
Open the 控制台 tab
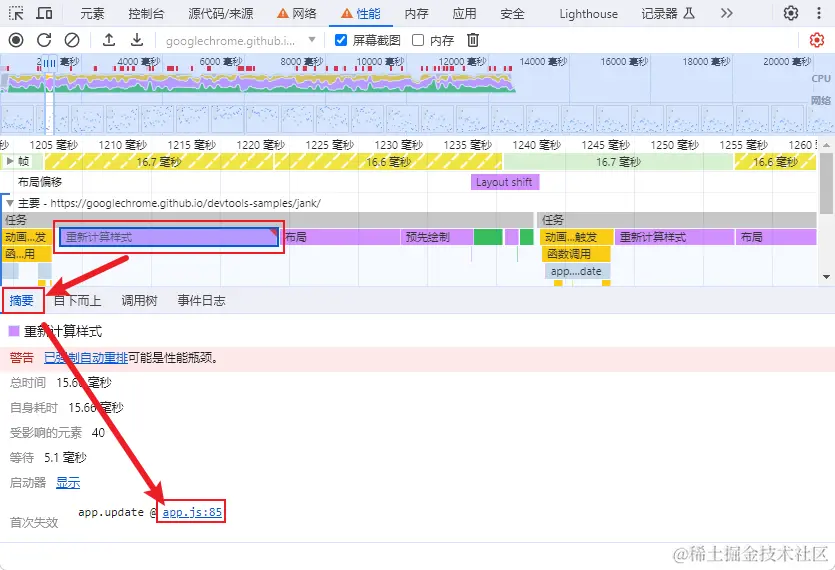coord(146,14)
